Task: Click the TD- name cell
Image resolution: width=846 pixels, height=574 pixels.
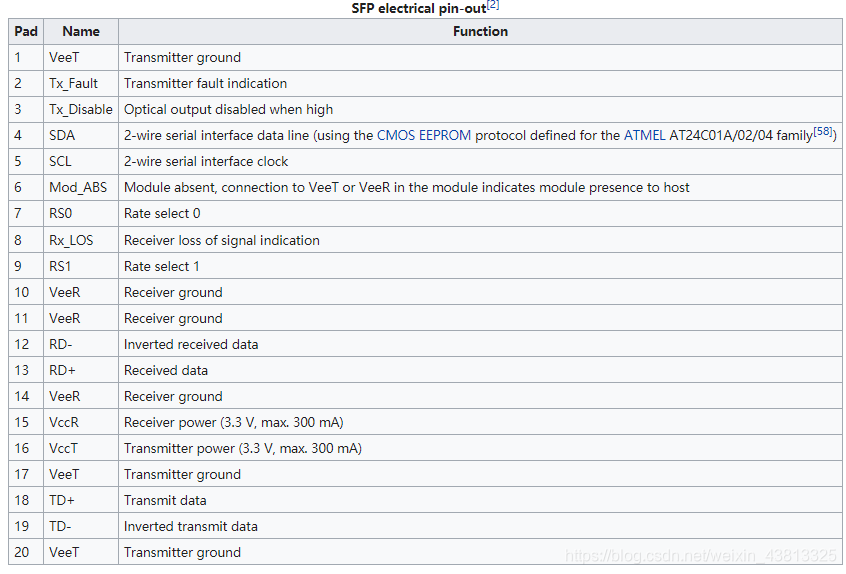Action: click(x=81, y=526)
